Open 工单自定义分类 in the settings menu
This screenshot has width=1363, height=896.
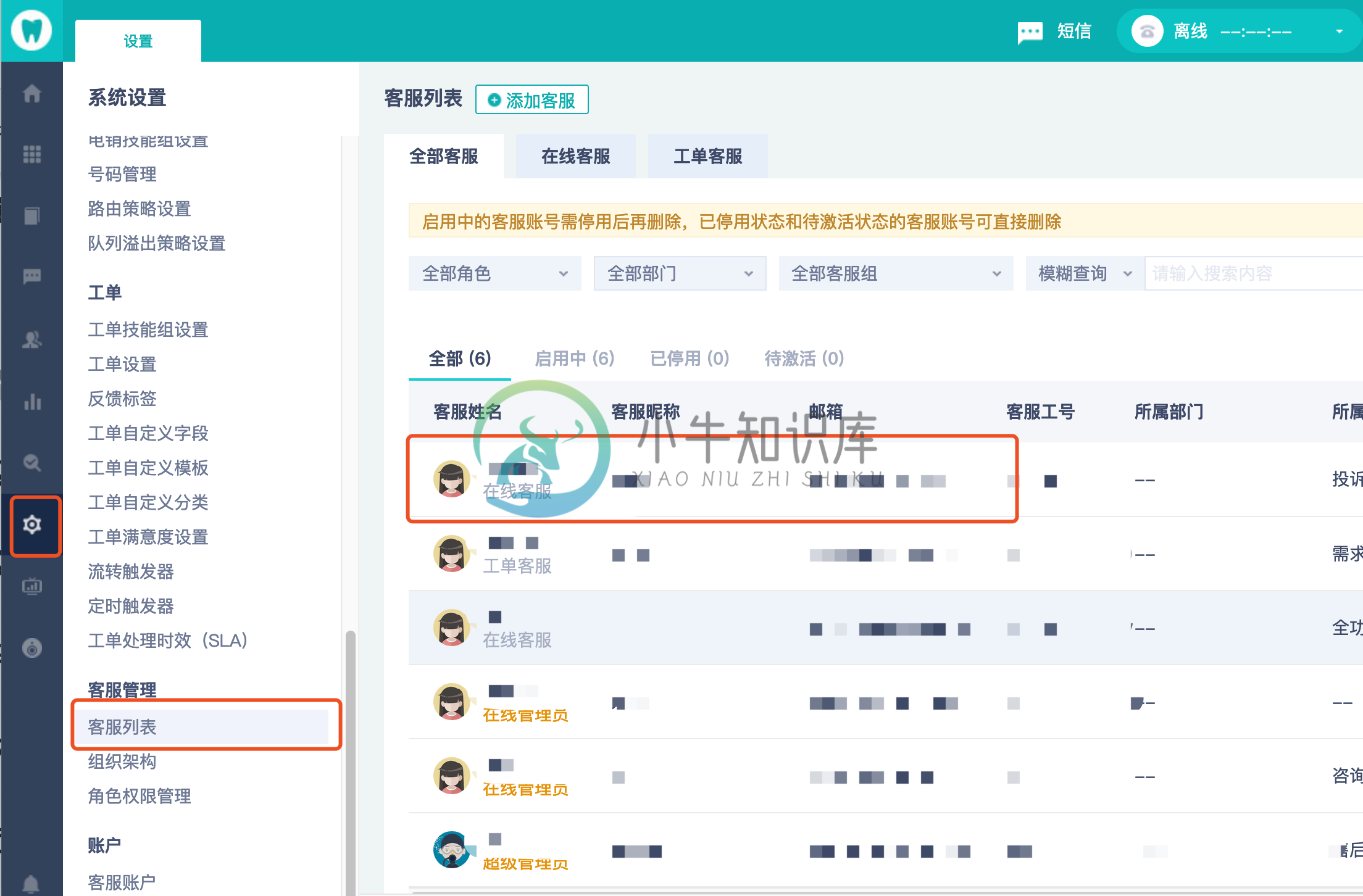(148, 502)
